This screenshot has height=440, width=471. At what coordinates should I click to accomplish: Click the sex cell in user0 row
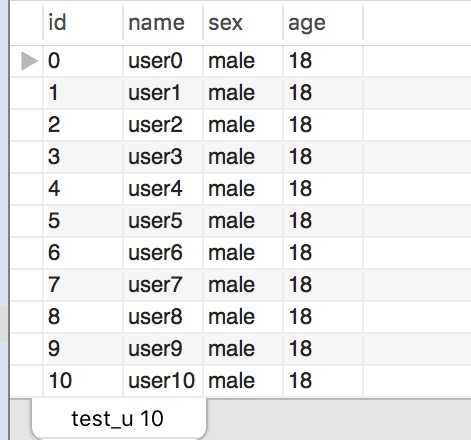243,61
